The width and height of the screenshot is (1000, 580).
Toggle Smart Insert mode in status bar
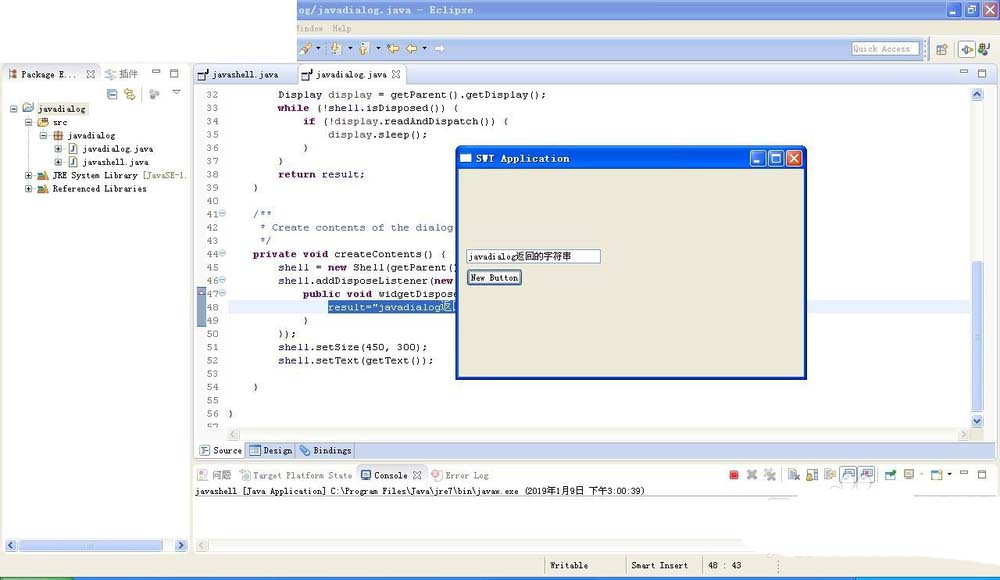(660, 565)
